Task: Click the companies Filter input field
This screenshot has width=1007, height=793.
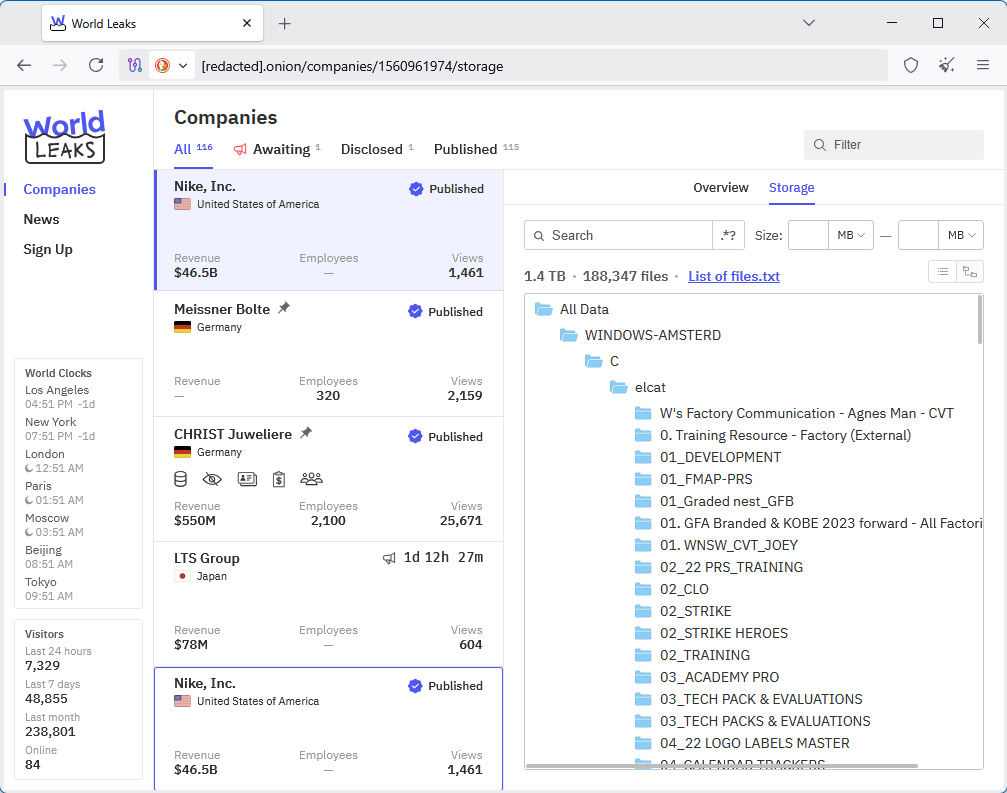Action: click(x=894, y=145)
